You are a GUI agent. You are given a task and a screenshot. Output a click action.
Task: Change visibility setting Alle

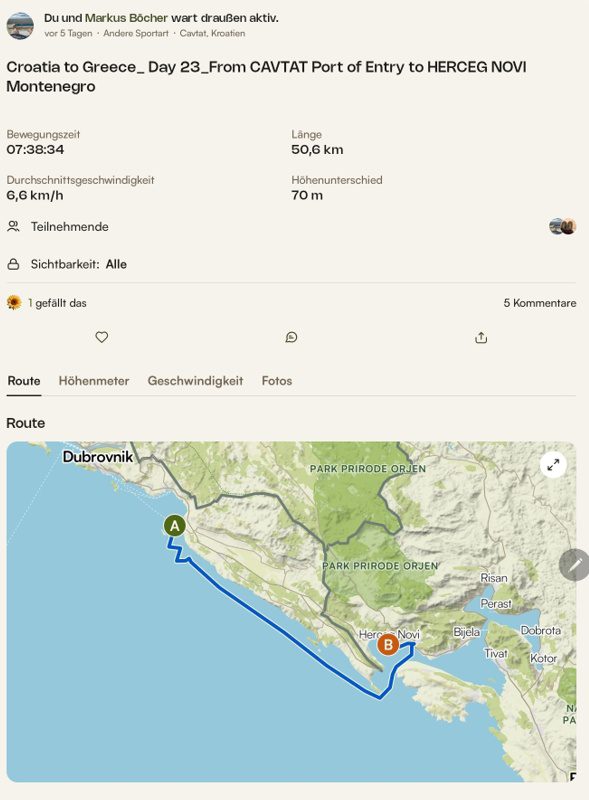point(116,264)
